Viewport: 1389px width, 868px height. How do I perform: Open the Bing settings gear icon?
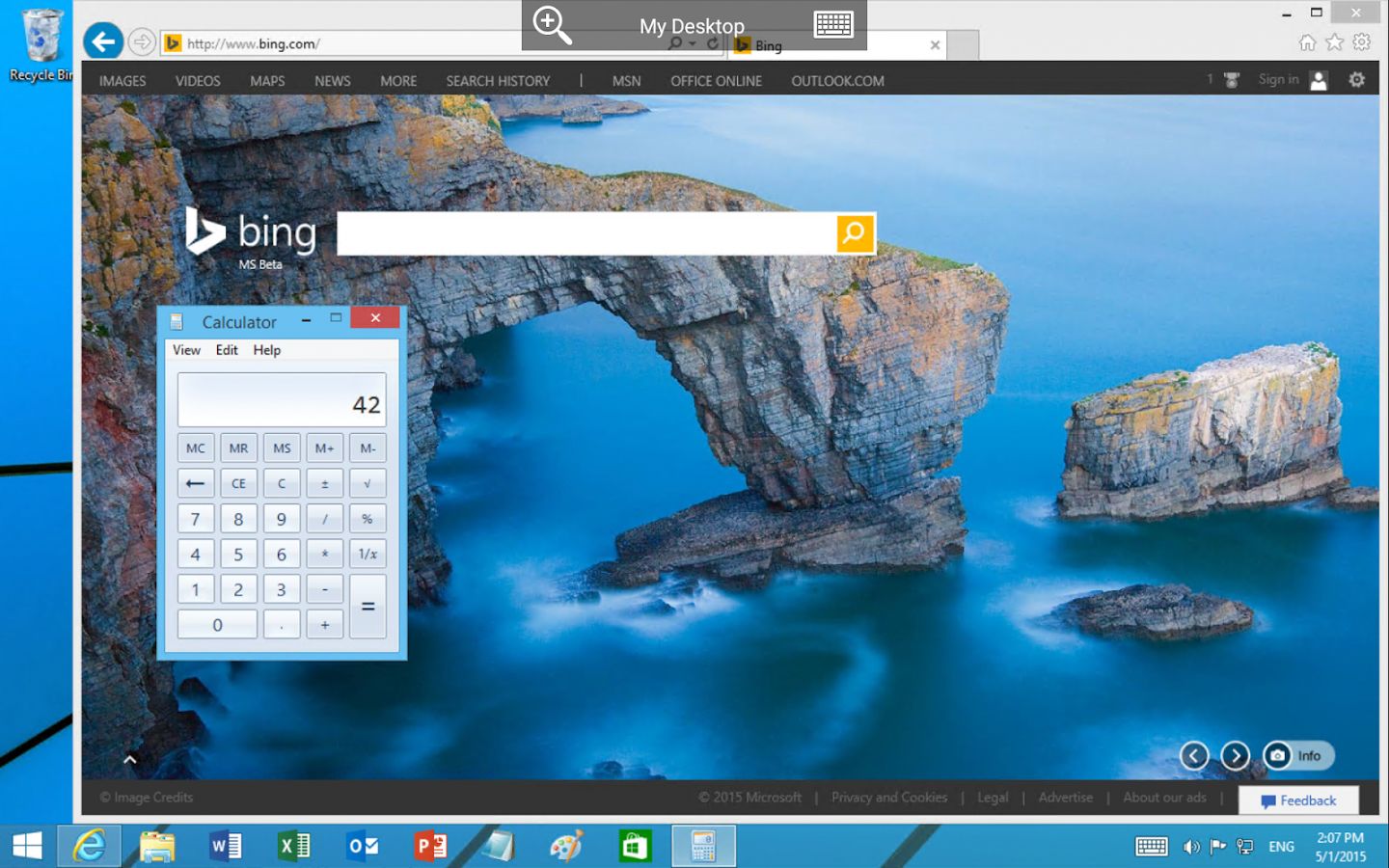tap(1356, 80)
